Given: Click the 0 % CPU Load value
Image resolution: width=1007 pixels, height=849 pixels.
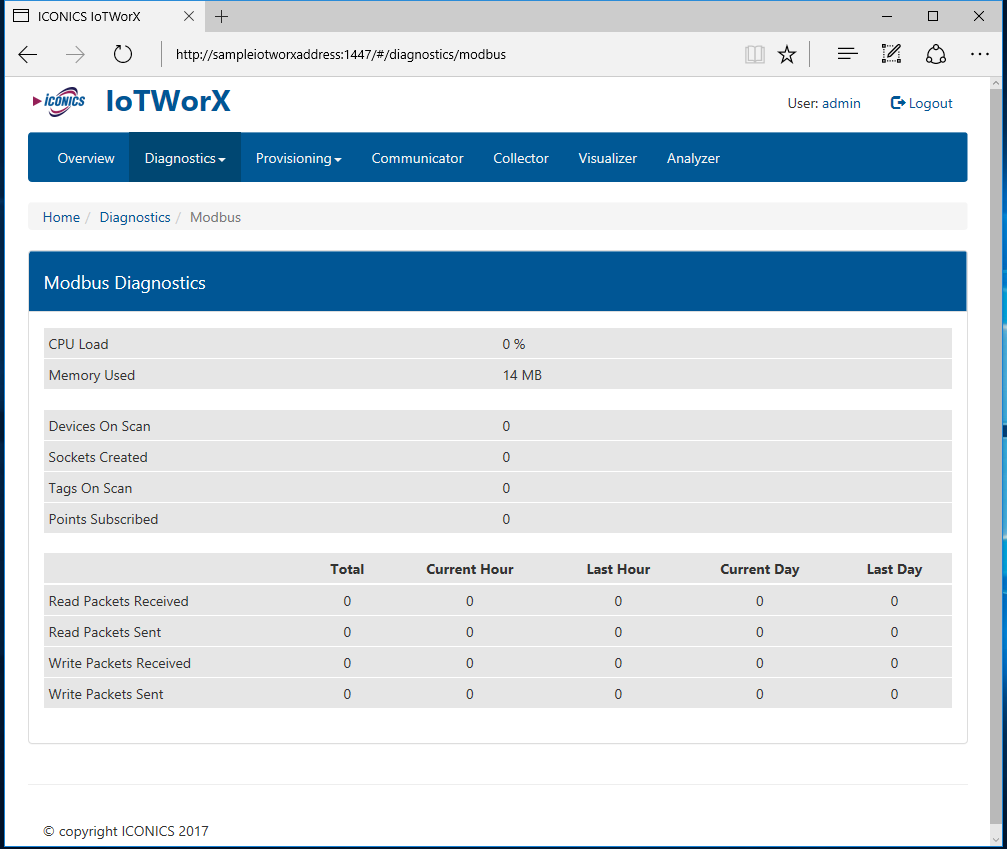Looking at the screenshot, I should (514, 344).
